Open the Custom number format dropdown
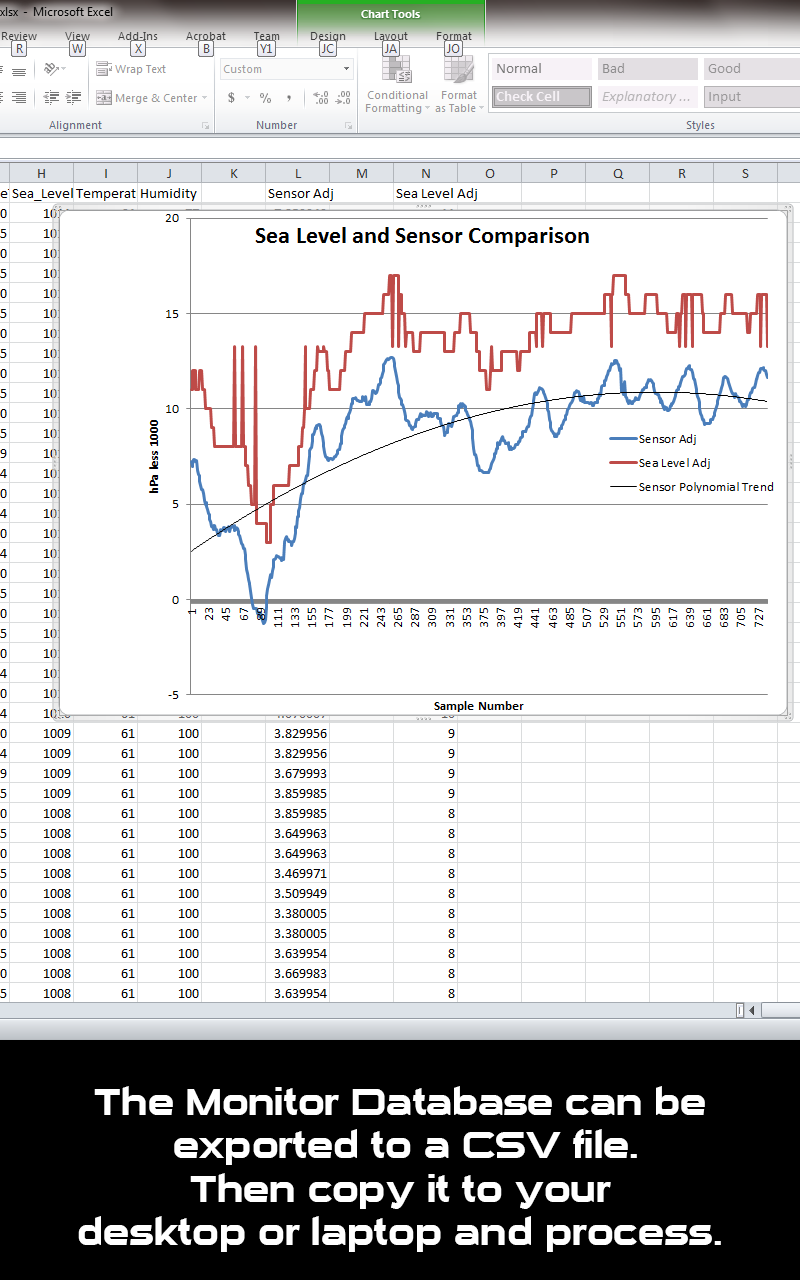This screenshot has width=800, height=1280. pos(347,69)
